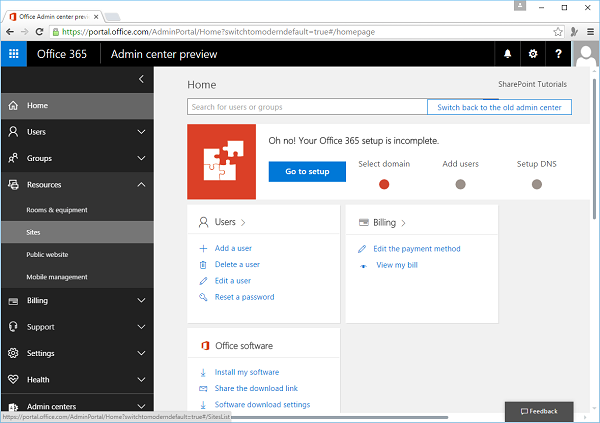The image size is (600, 423).
Task: Expand the Admin centers chevron
Action: click(141, 407)
